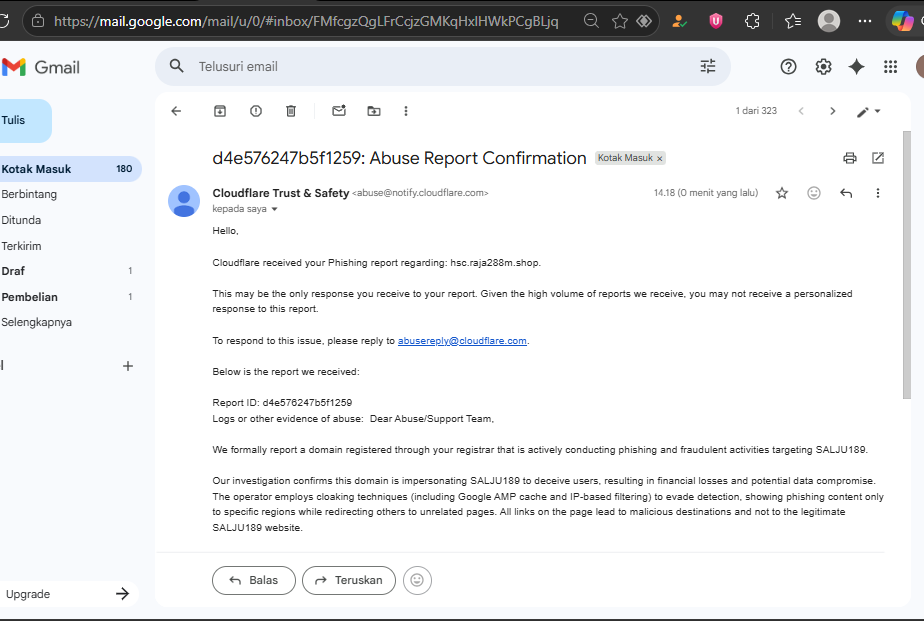Archive this email
Image resolution: width=924 pixels, height=621 pixels.
[x=220, y=111]
